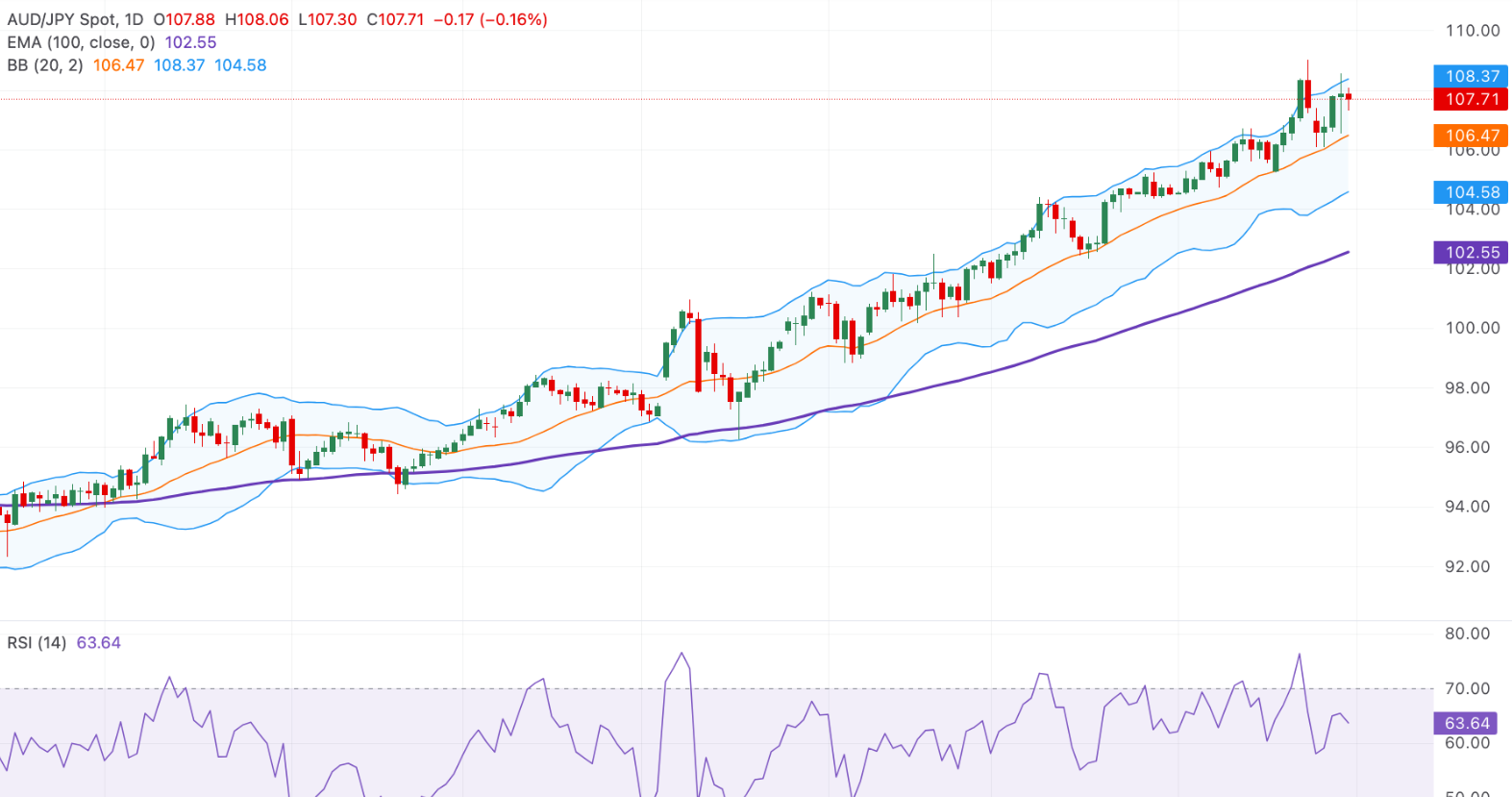This screenshot has height=797, width=1512.
Task: Click the red 107.71 current price tag
Action: (x=1472, y=99)
